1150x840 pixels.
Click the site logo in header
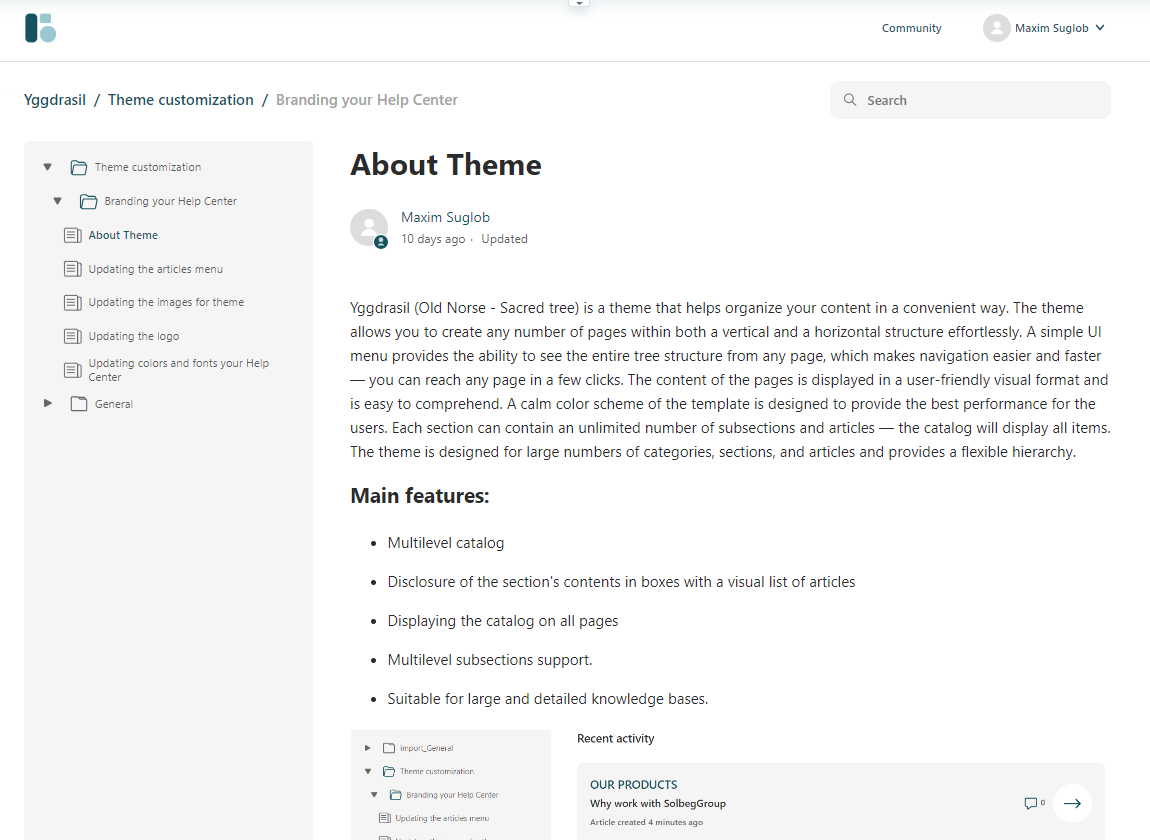point(40,28)
